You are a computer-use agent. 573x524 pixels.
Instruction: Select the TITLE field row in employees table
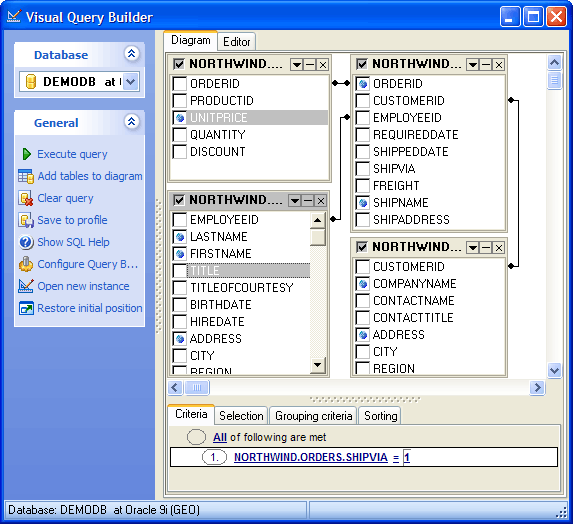(249, 270)
